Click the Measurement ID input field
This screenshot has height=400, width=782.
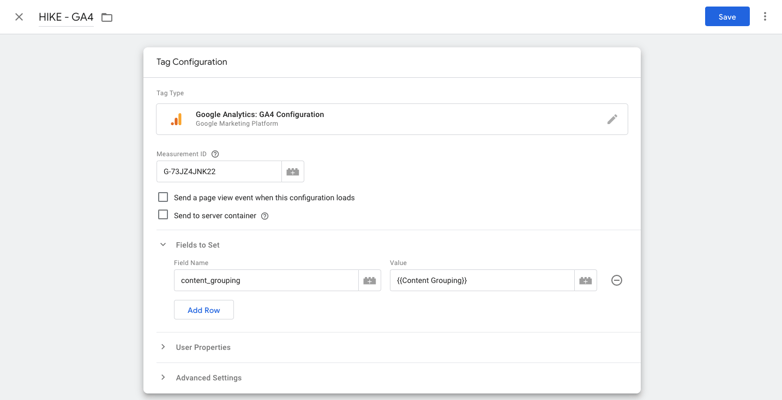[219, 172]
